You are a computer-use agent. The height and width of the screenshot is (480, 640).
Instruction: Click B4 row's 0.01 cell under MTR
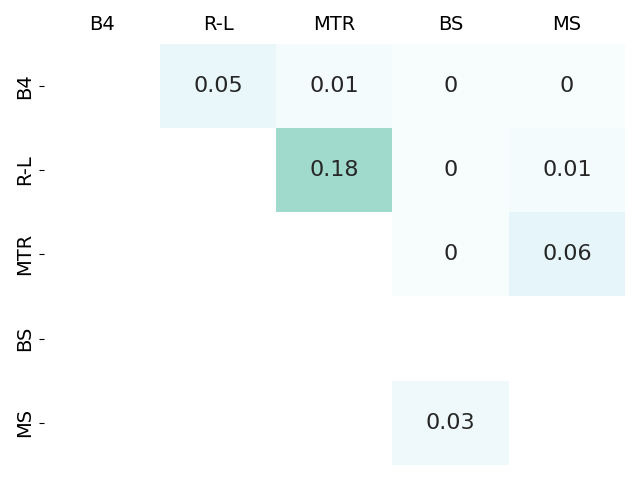tap(334, 85)
